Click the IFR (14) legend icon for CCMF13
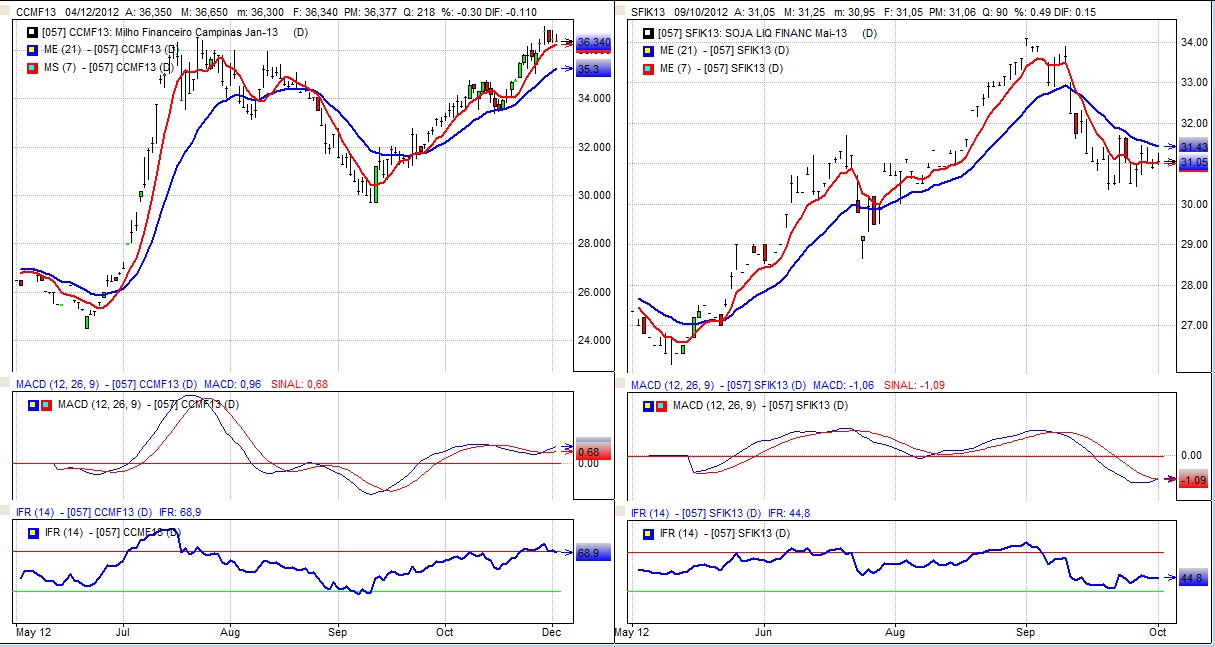1215x647 pixels. (x=34, y=532)
